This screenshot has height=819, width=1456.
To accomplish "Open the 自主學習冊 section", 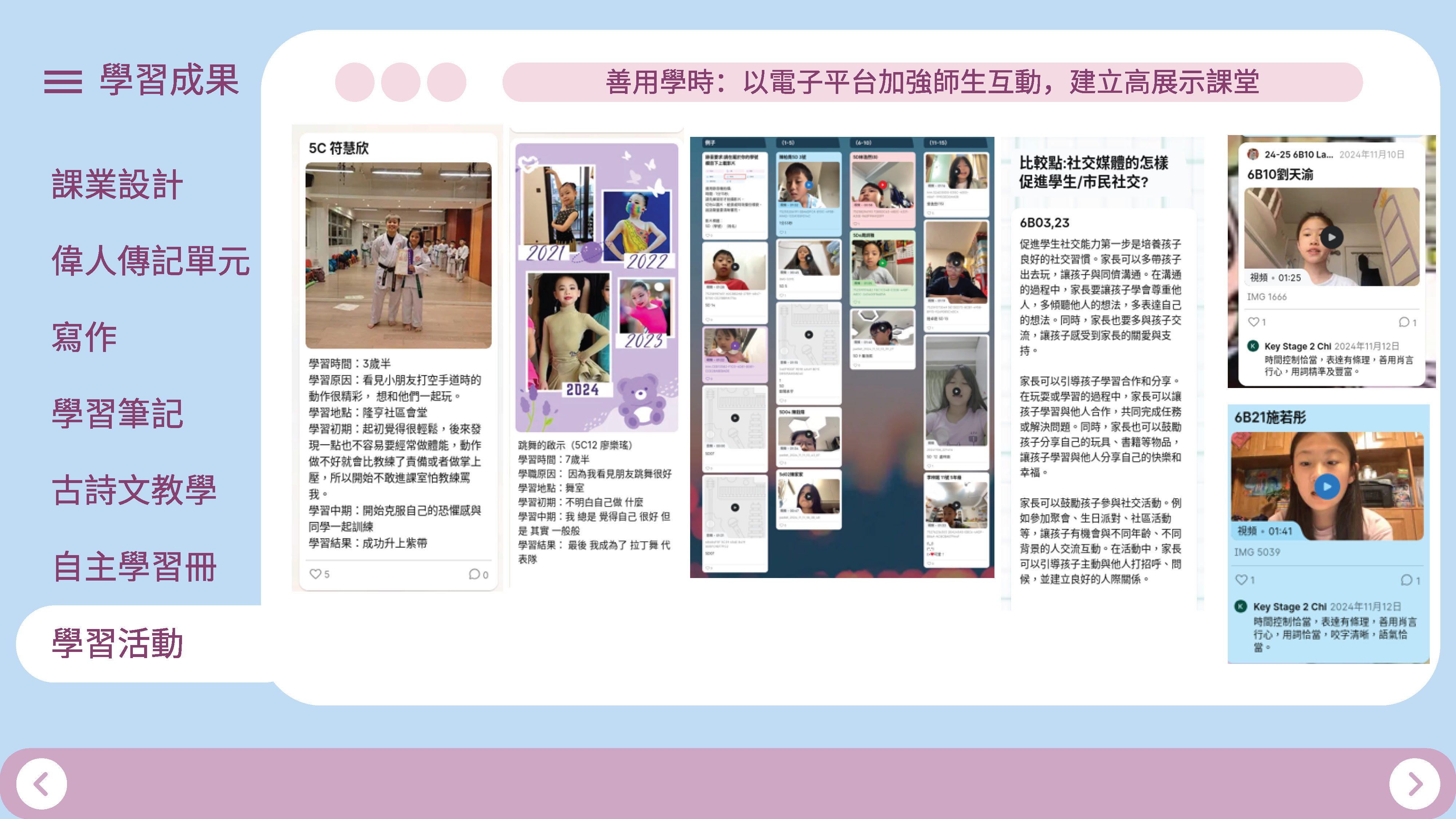I will 134,566.
